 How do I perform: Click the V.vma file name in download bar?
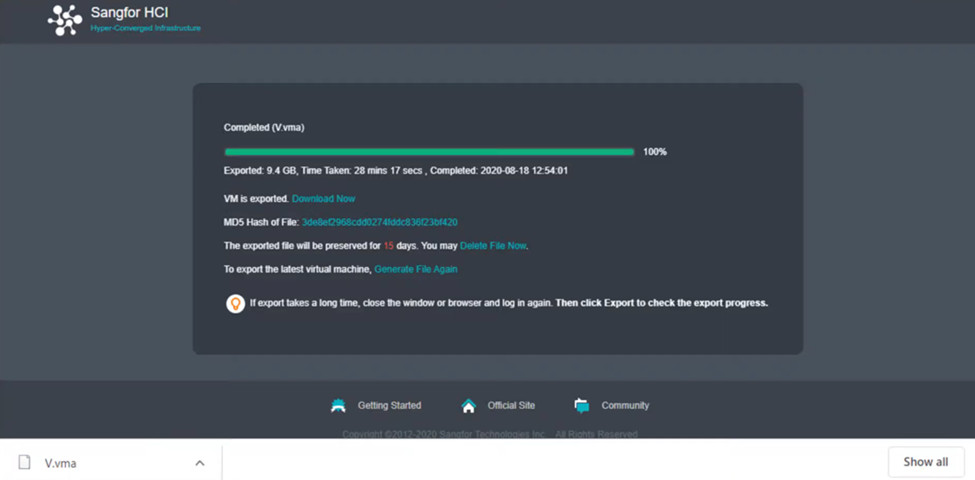tap(60, 463)
